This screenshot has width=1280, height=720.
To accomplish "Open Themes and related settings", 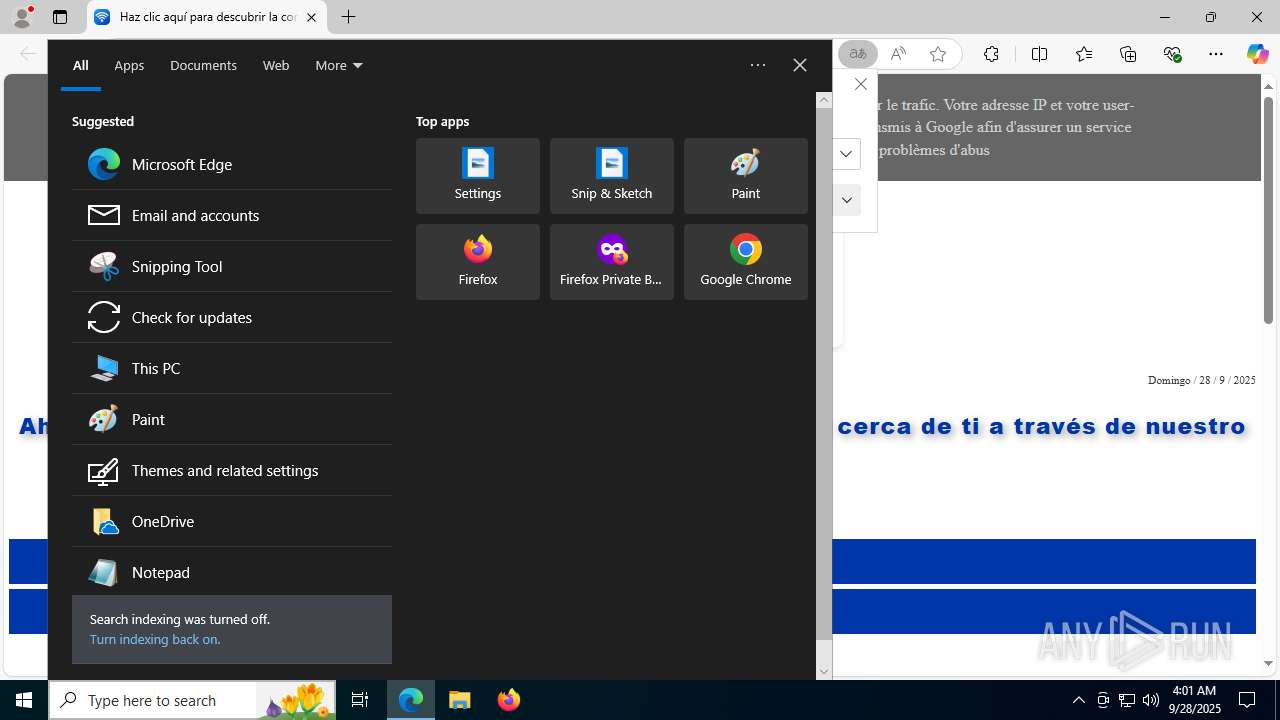I will [231, 470].
